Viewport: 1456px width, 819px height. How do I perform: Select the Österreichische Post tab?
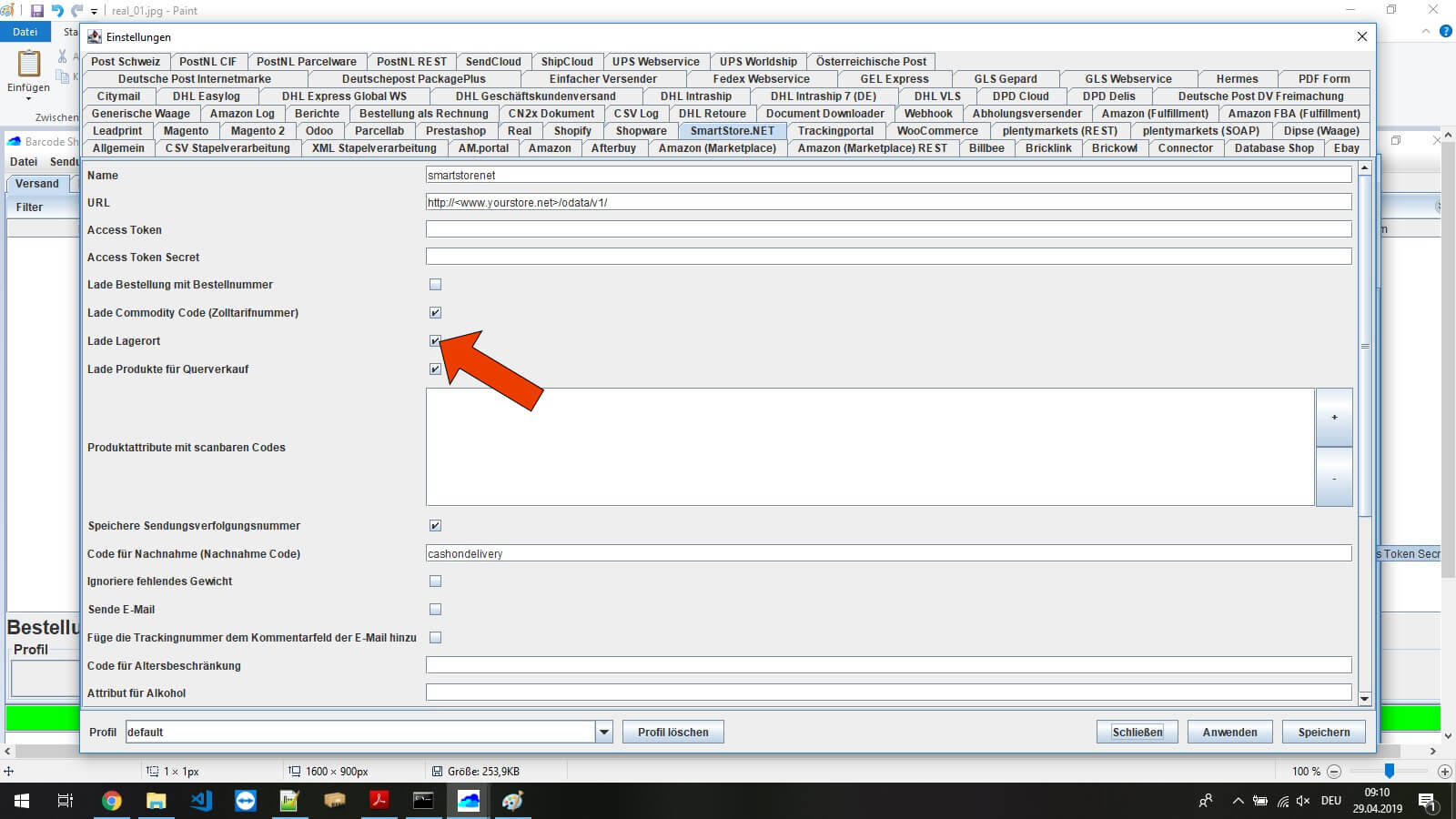871,62
